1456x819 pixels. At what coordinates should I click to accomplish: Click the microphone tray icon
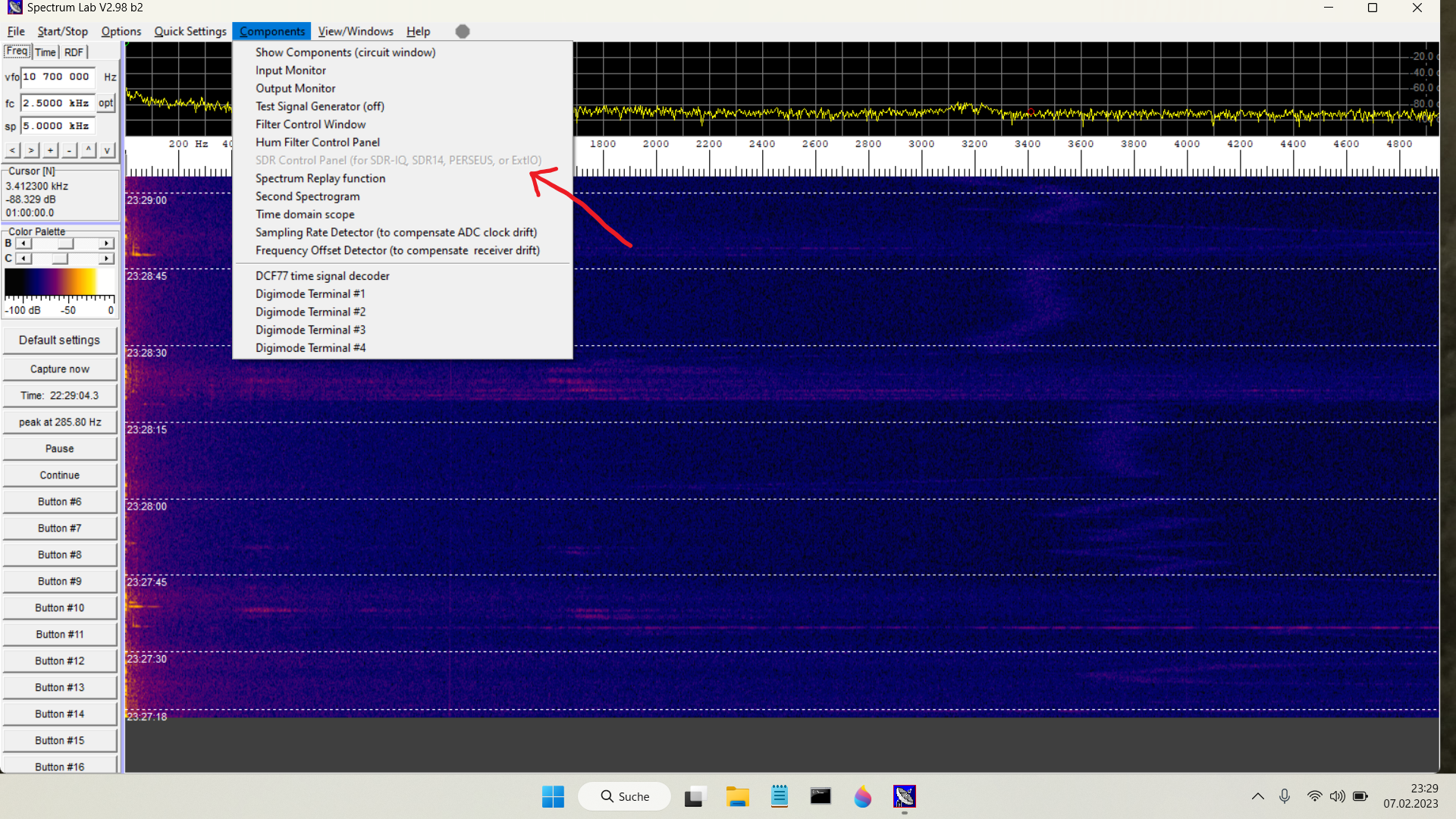[x=1285, y=796]
